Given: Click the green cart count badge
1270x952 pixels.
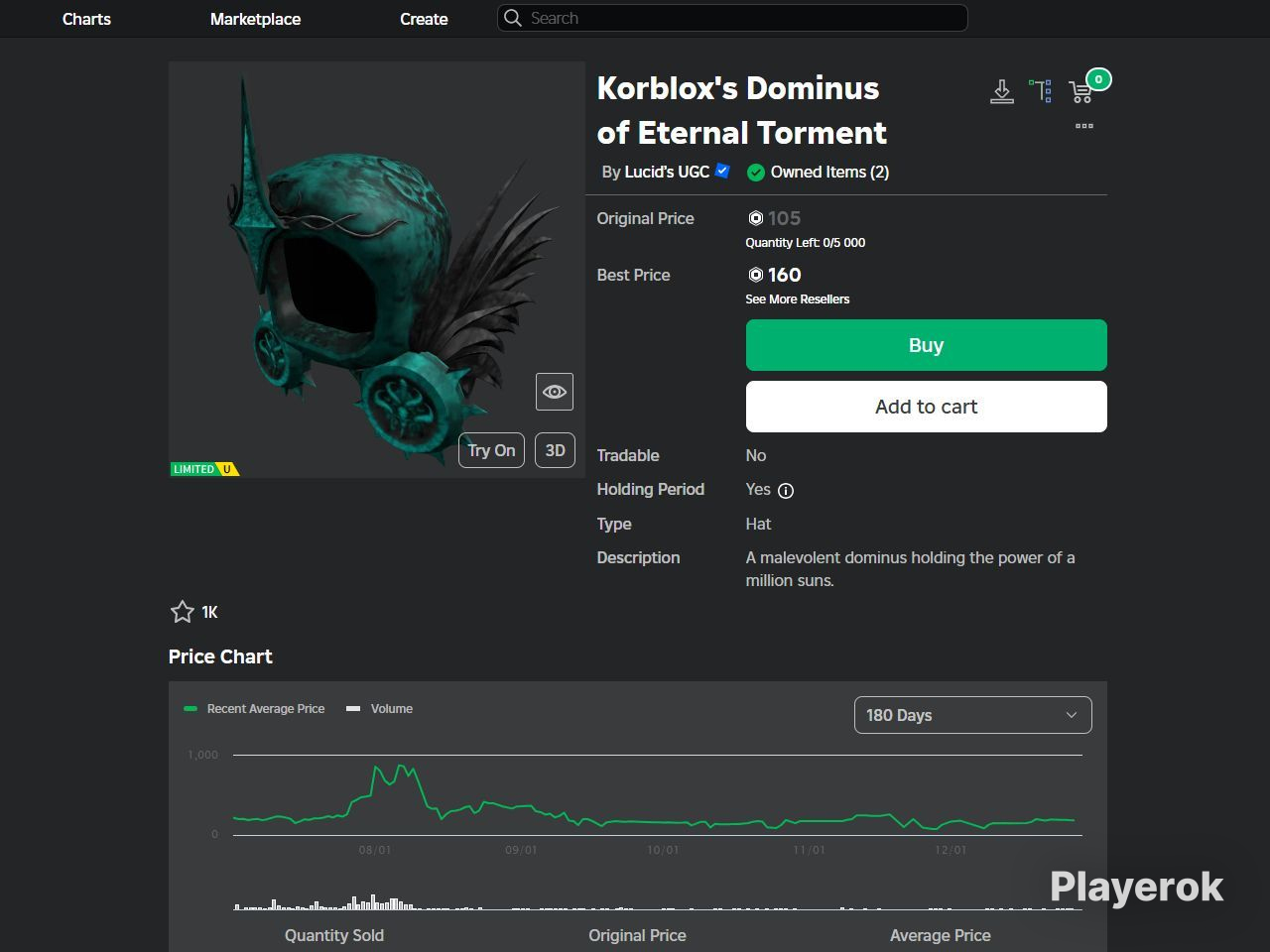Looking at the screenshot, I should click(1098, 79).
